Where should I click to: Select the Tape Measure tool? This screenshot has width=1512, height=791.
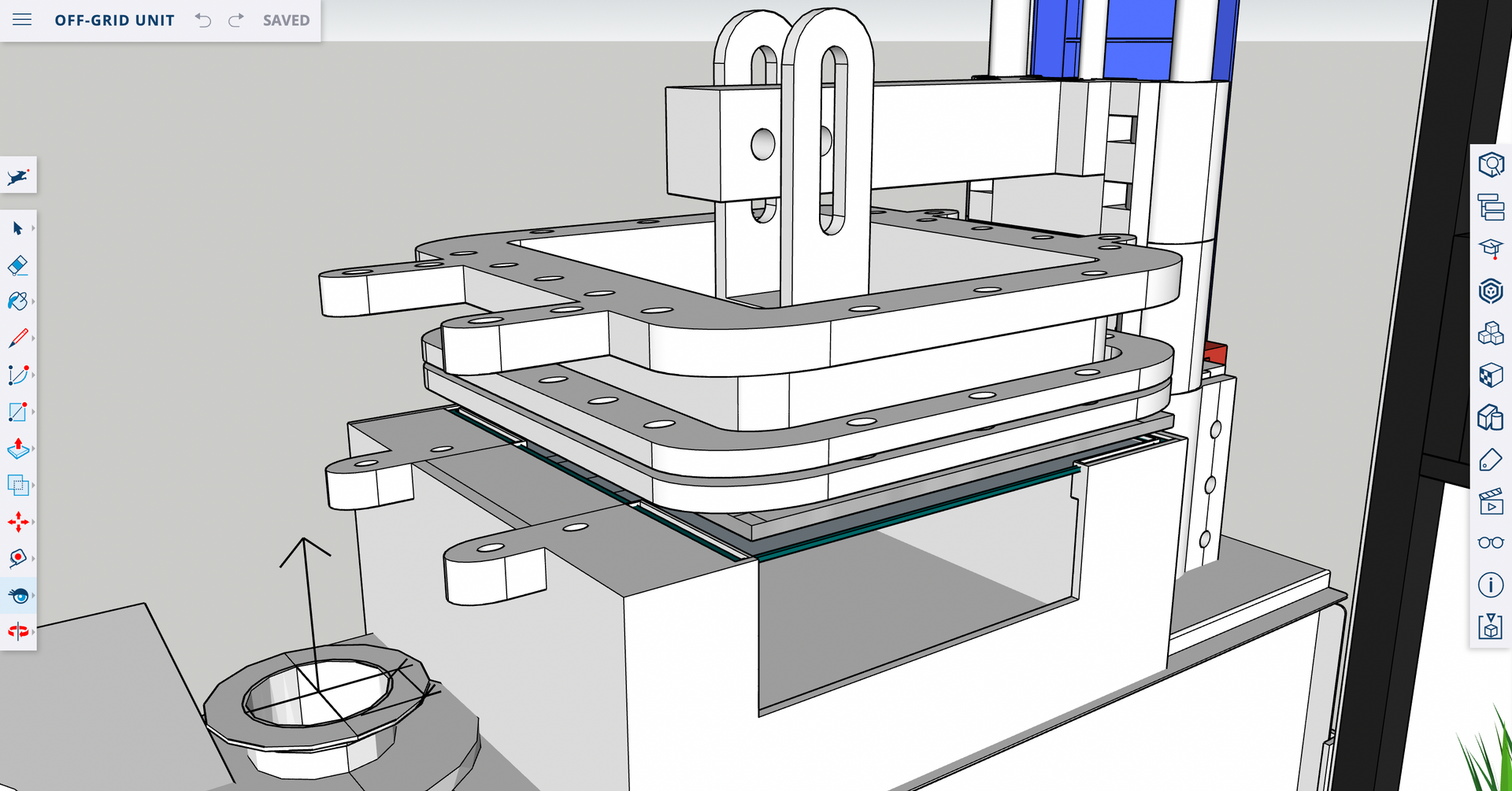click(x=17, y=558)
